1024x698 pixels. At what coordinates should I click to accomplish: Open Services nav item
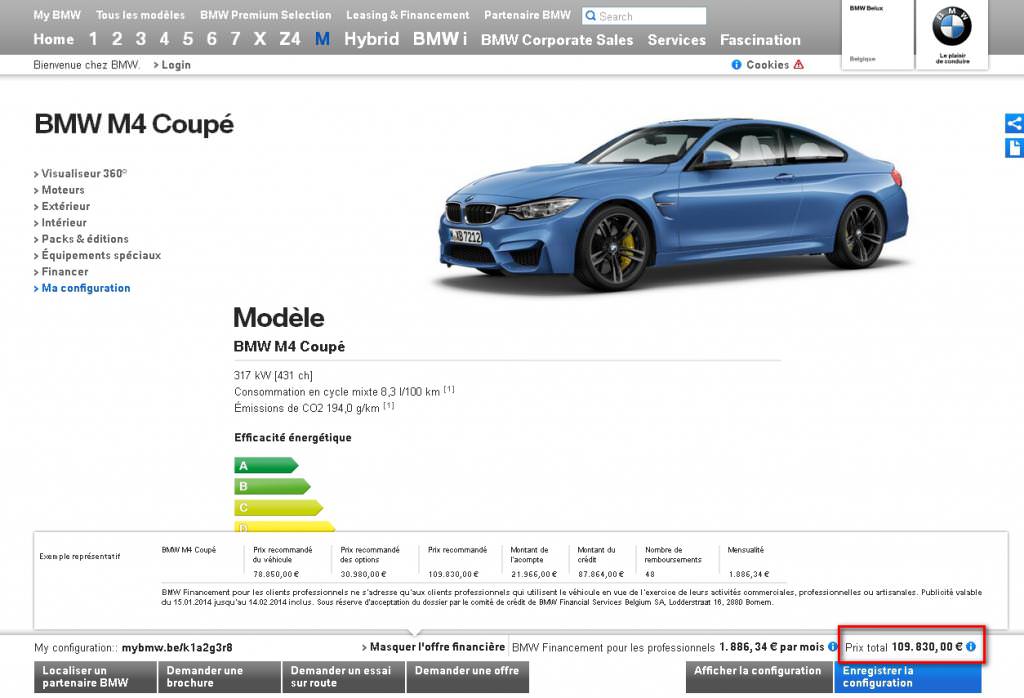pos(677,40)
